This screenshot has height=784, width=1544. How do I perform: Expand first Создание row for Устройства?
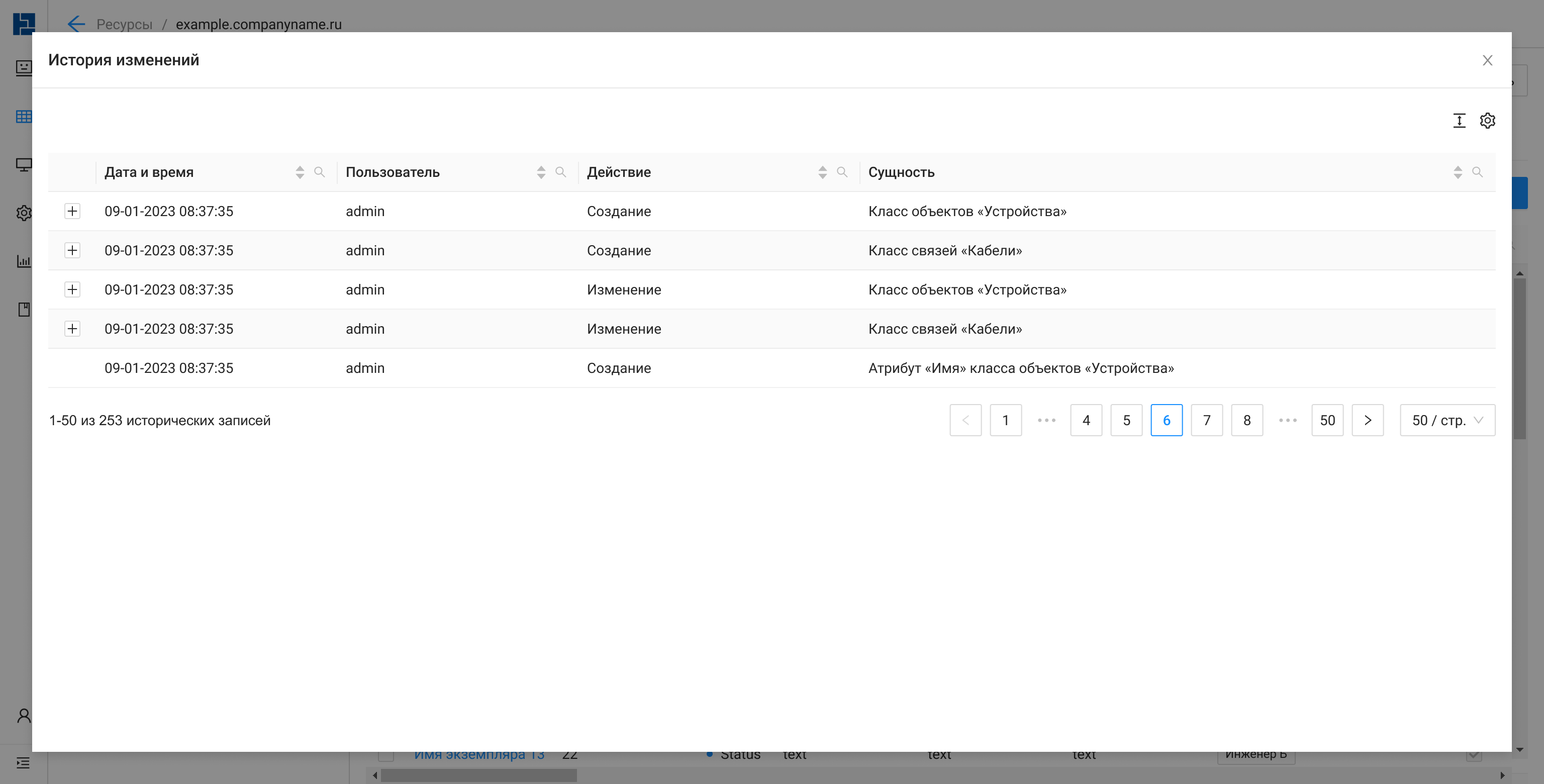click(72, 211)
